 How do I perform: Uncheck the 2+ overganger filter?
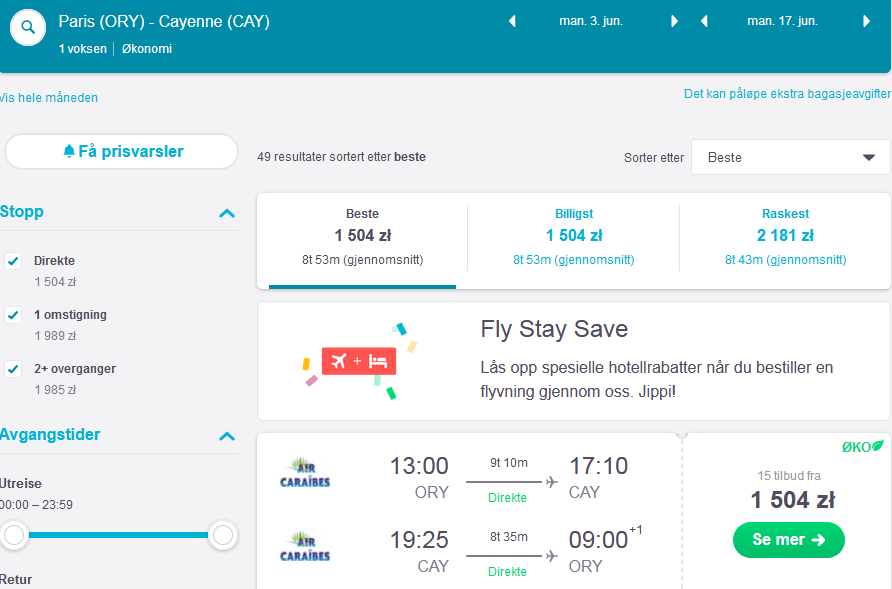pos(13,369)
